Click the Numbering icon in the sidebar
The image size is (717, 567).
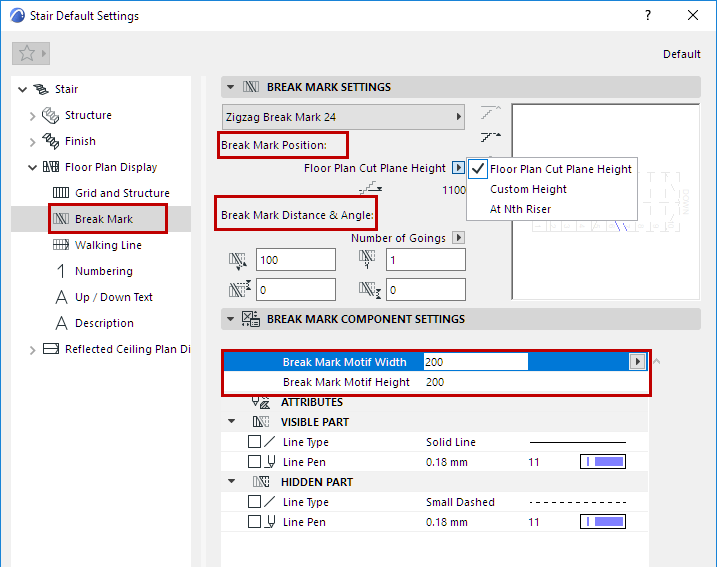tap(61, 271)
